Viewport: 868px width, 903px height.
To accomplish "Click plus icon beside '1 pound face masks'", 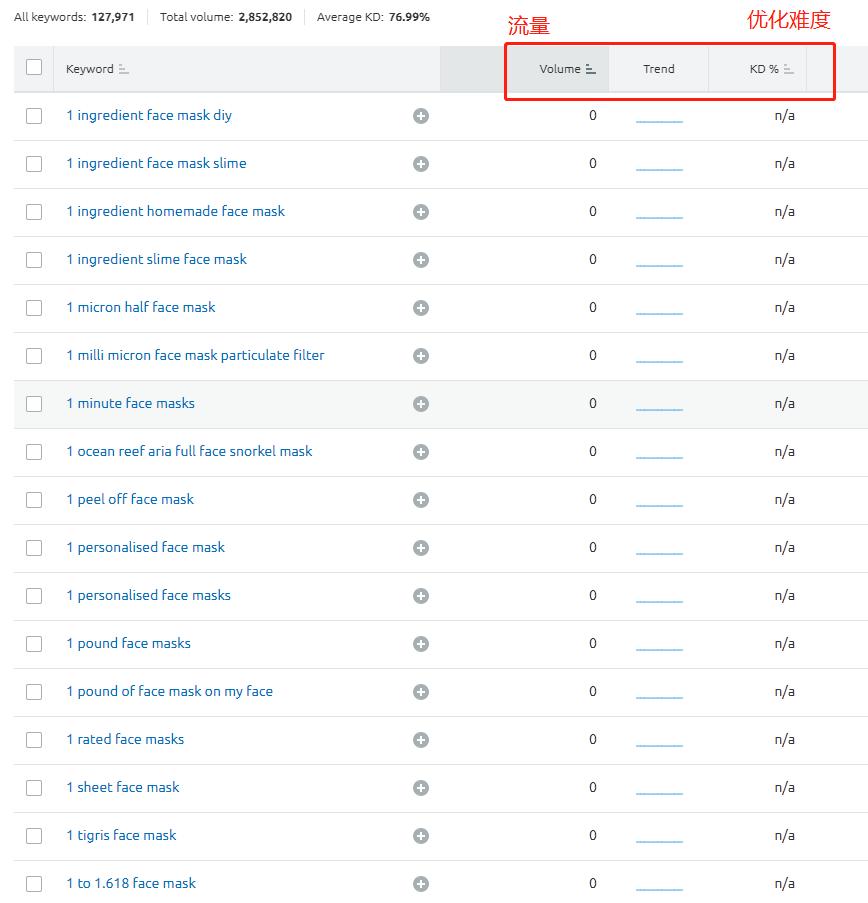I will (x=421, y=644).
